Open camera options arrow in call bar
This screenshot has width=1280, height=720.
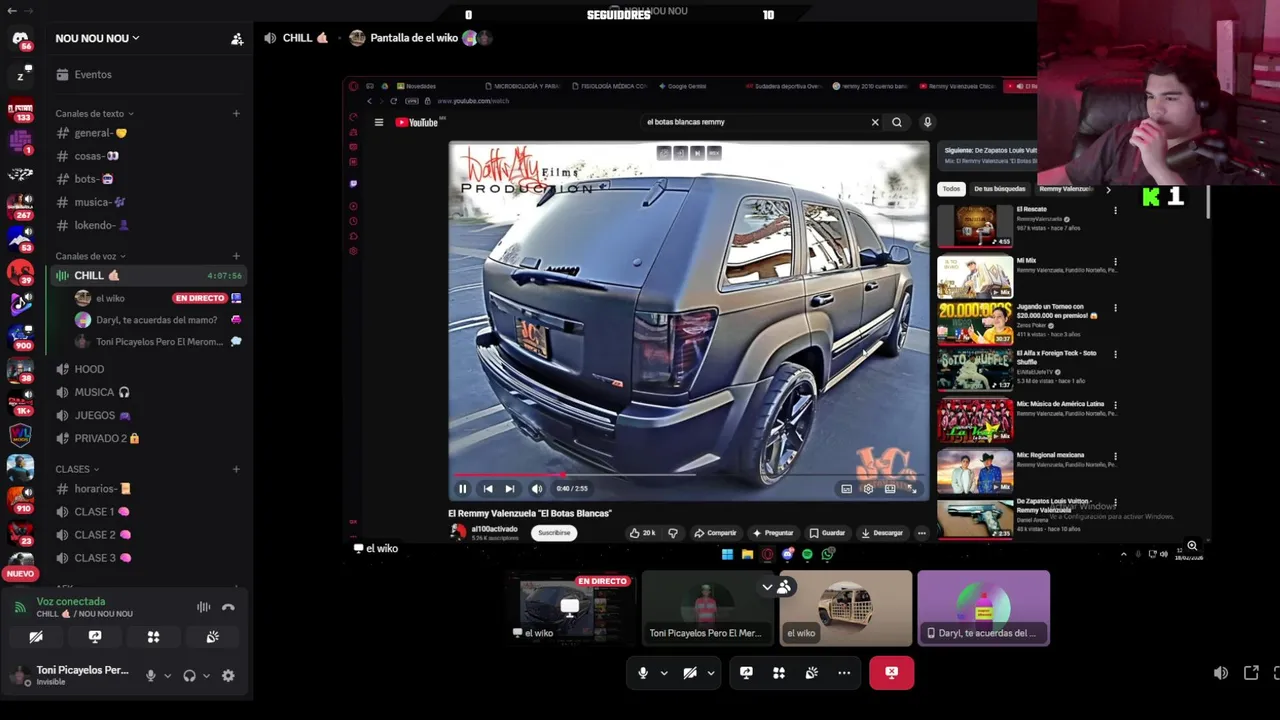pyautogui.click(x=711, y=673)
